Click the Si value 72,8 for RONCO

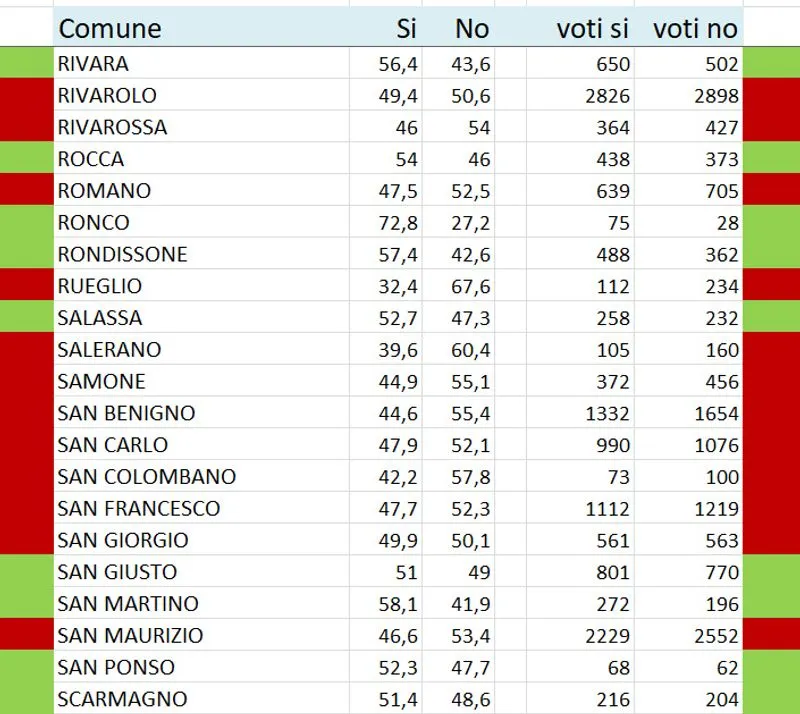click(x=385, y=222)
